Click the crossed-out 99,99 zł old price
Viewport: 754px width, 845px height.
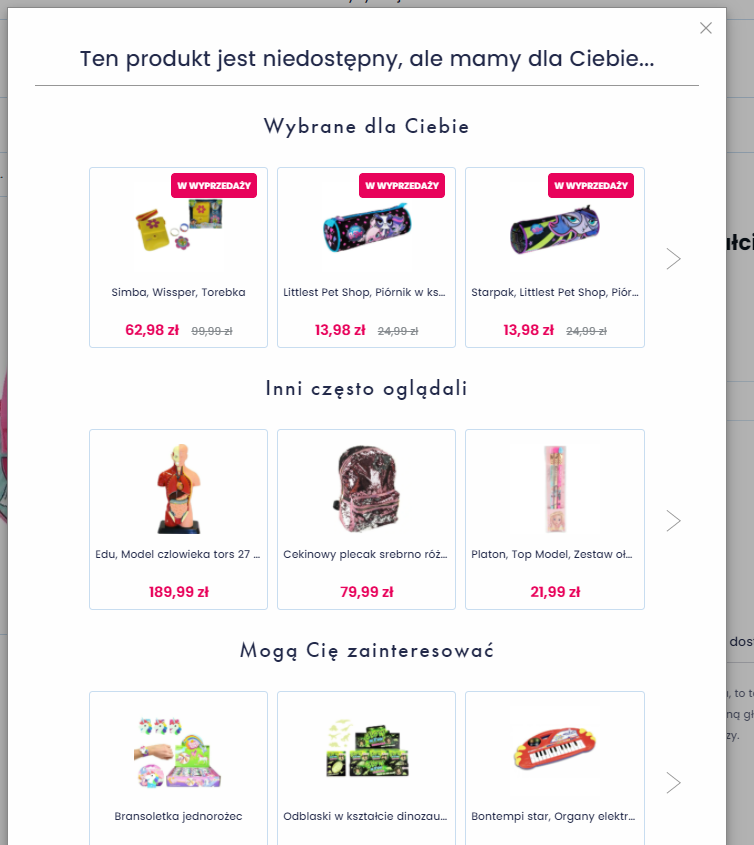(211, 330)
